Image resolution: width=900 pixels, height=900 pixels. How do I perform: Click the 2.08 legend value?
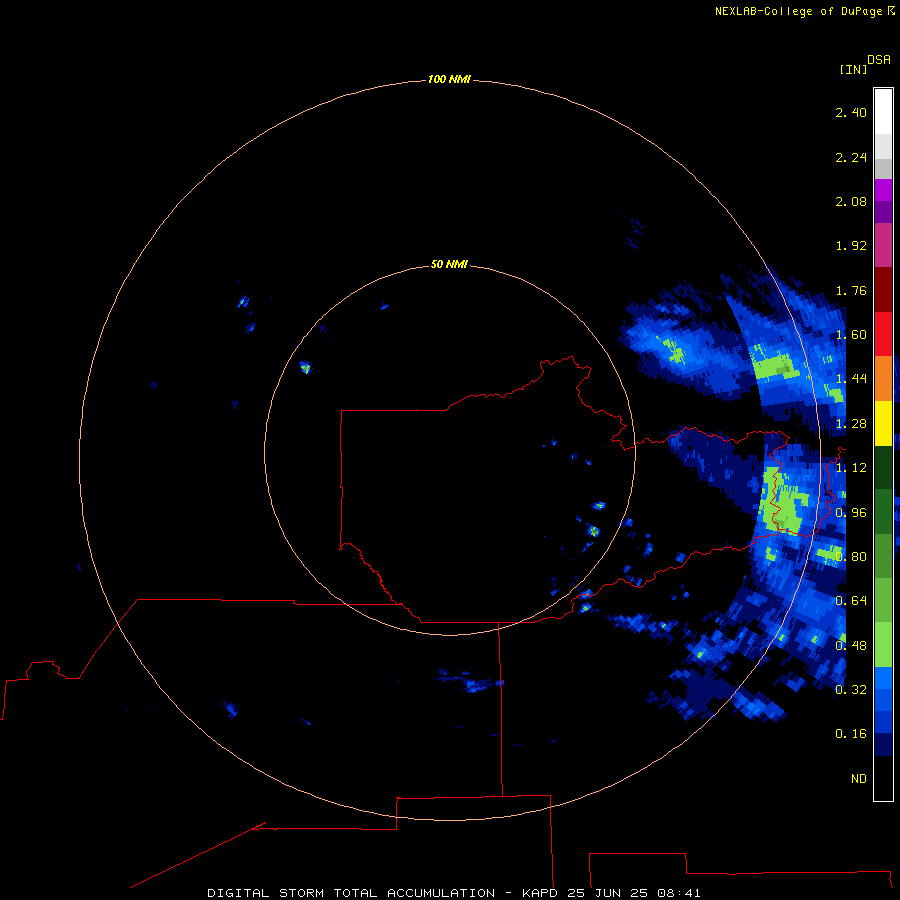pos(851,201)
